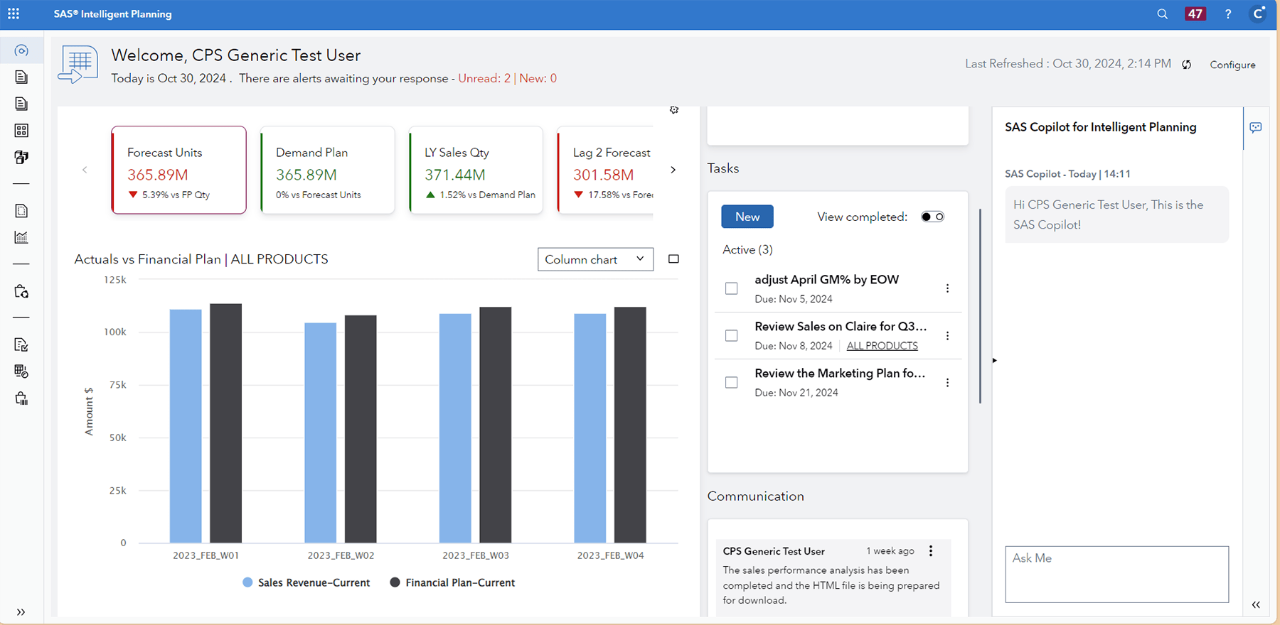
Task: Click inside the Ask Me input box
Action: point(1116,574)
